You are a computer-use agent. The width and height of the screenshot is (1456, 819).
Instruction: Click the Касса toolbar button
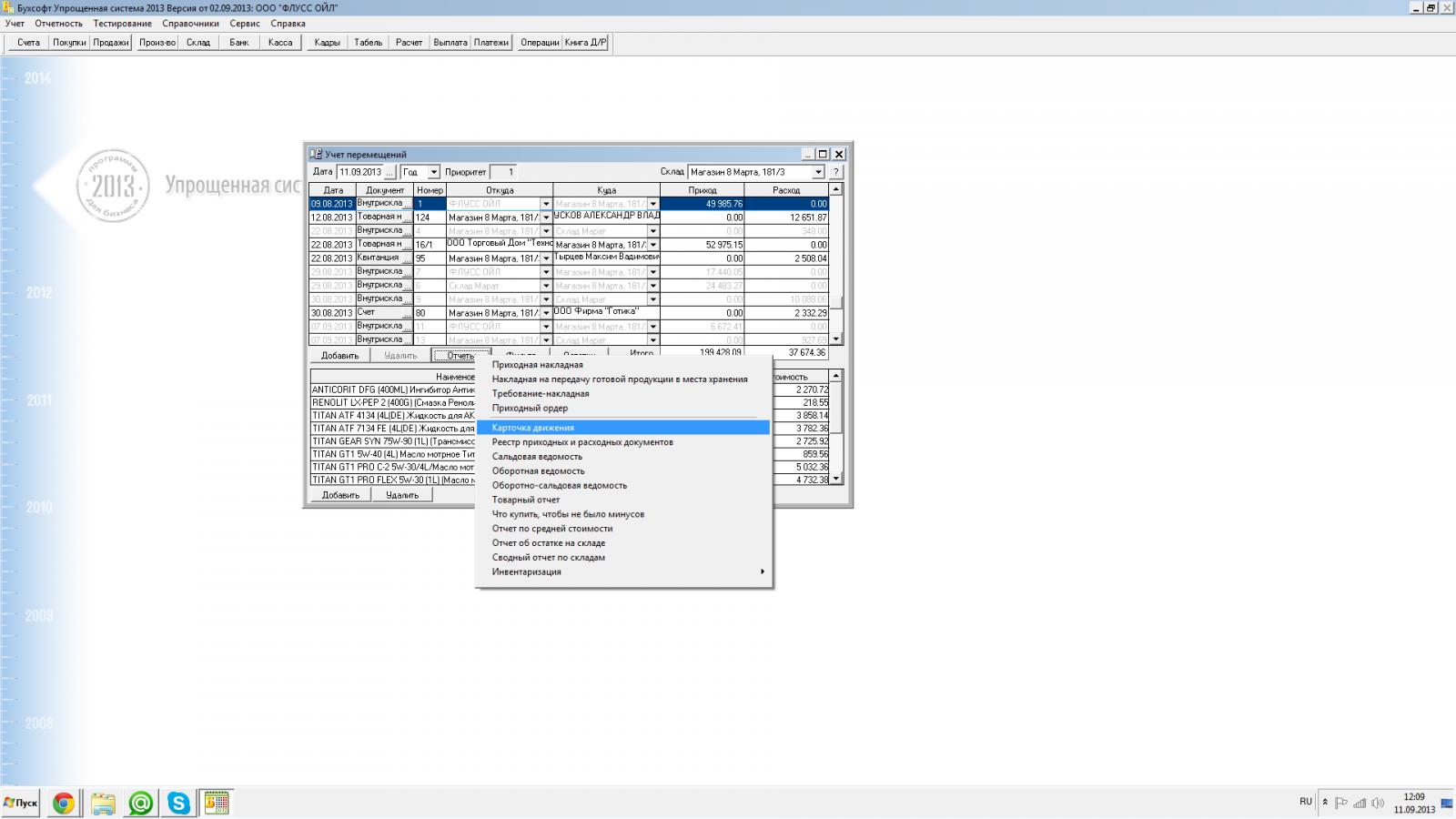280,43
